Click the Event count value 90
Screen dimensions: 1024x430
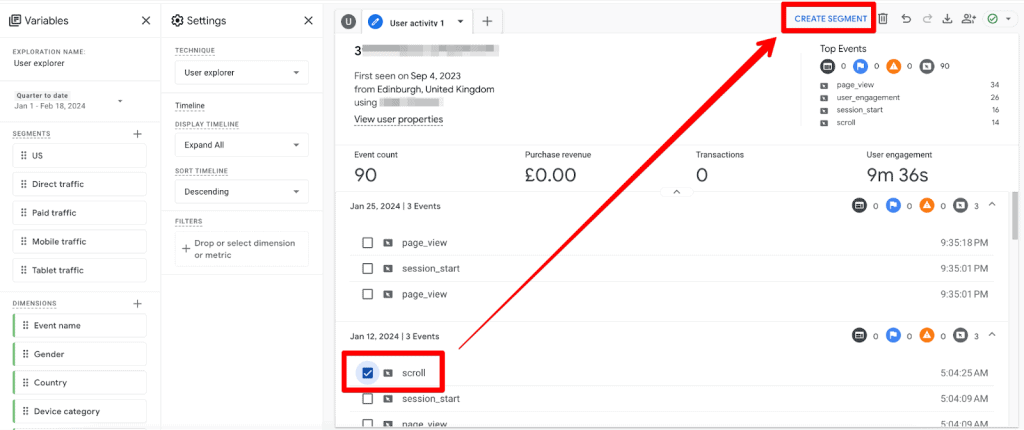[366, 174]
